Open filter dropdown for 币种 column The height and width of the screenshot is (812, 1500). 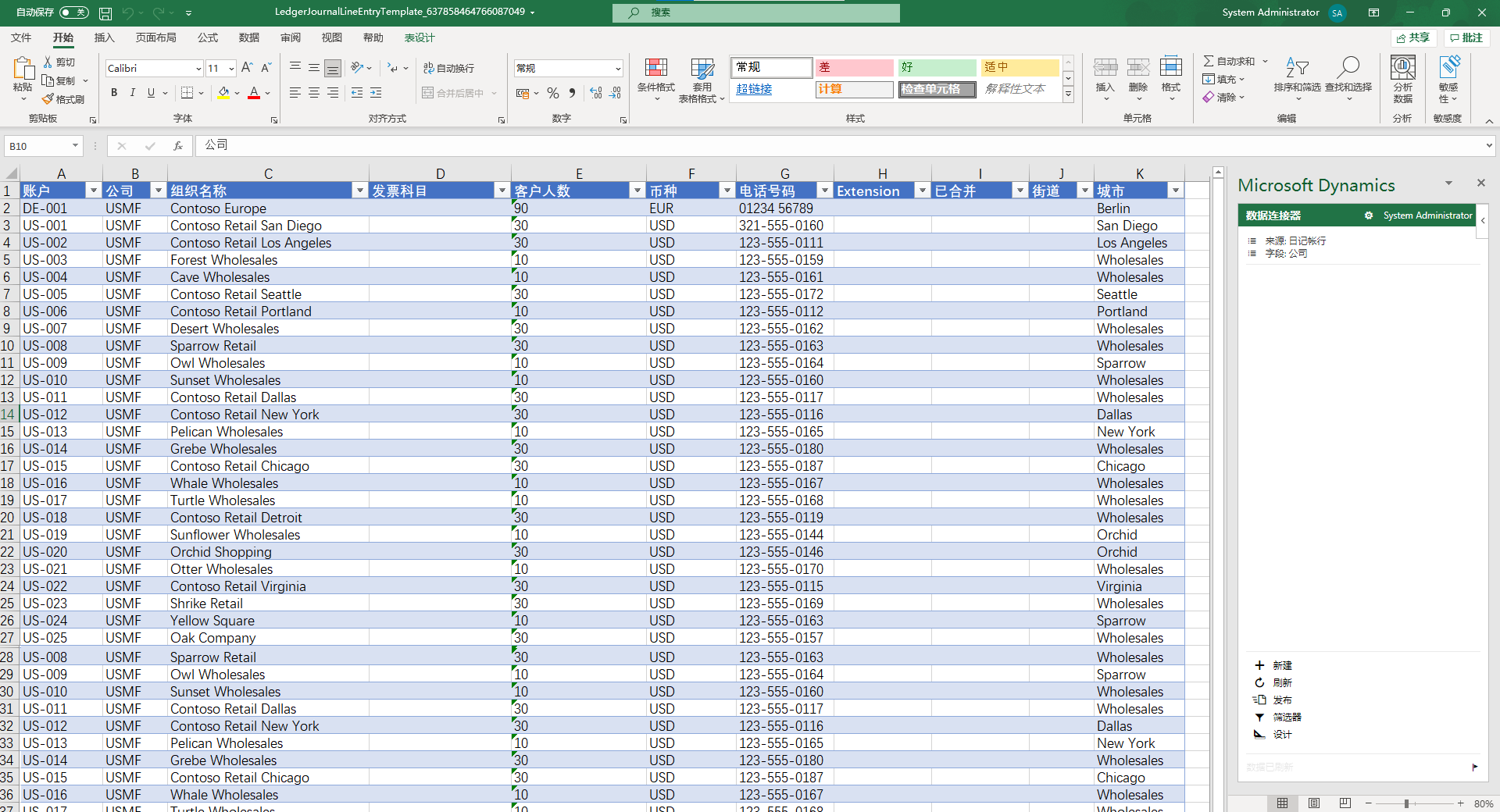tap(727, 191)
